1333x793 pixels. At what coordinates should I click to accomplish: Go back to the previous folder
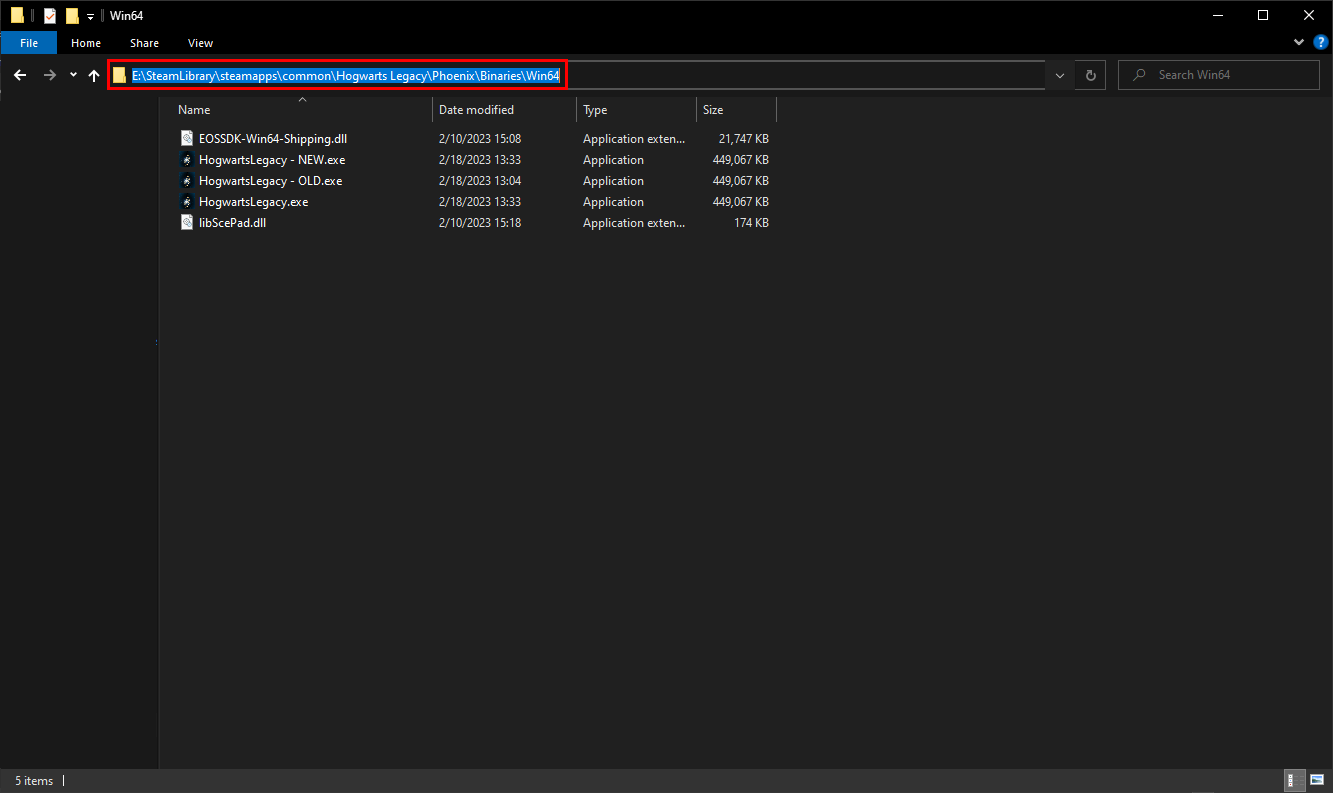(20, 75)
